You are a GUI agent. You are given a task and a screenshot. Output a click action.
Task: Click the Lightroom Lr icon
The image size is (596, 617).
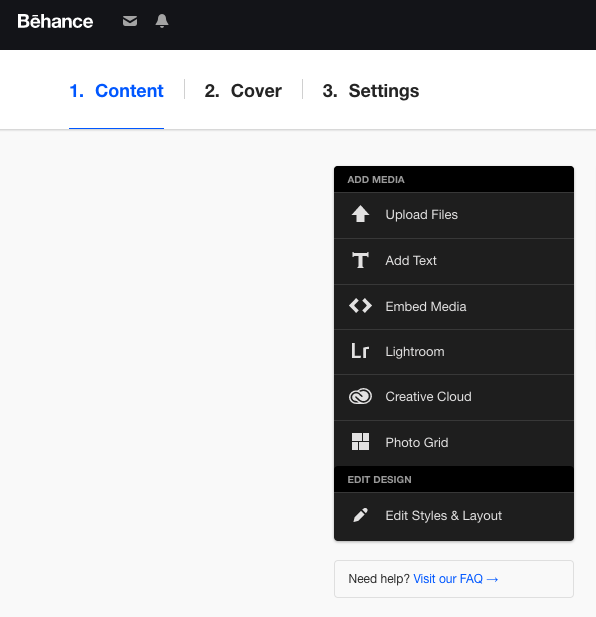click(360, 351)
